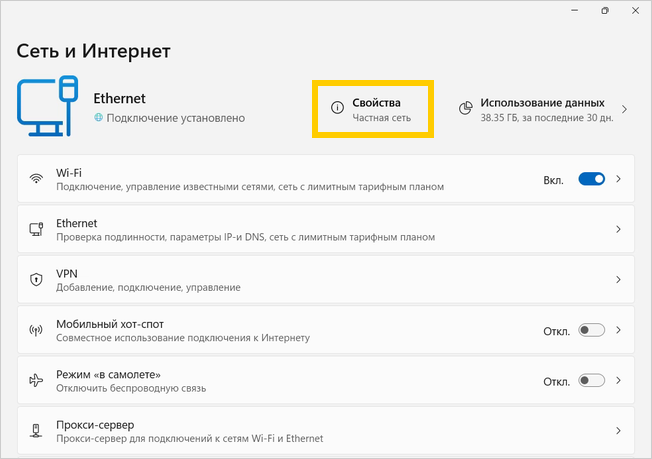
Task: Turn off the Wi-Fi toggle switch
Action: (591, 180)
